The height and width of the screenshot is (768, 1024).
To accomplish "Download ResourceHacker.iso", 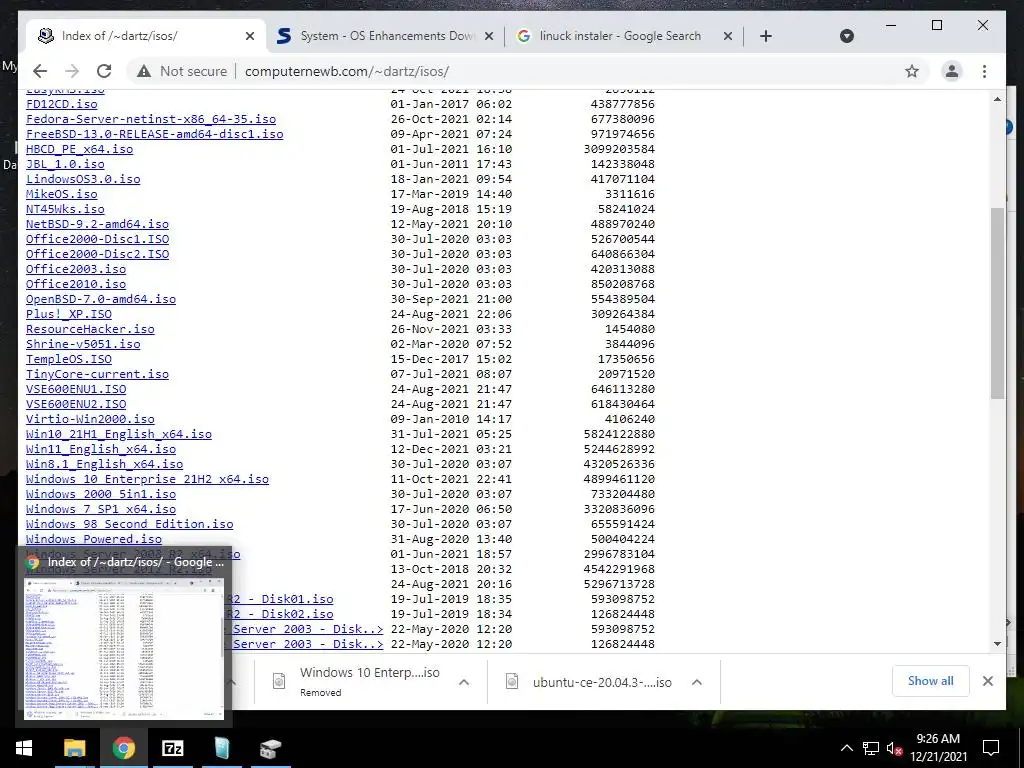I will pyautogui.click(x=90, y=329).
